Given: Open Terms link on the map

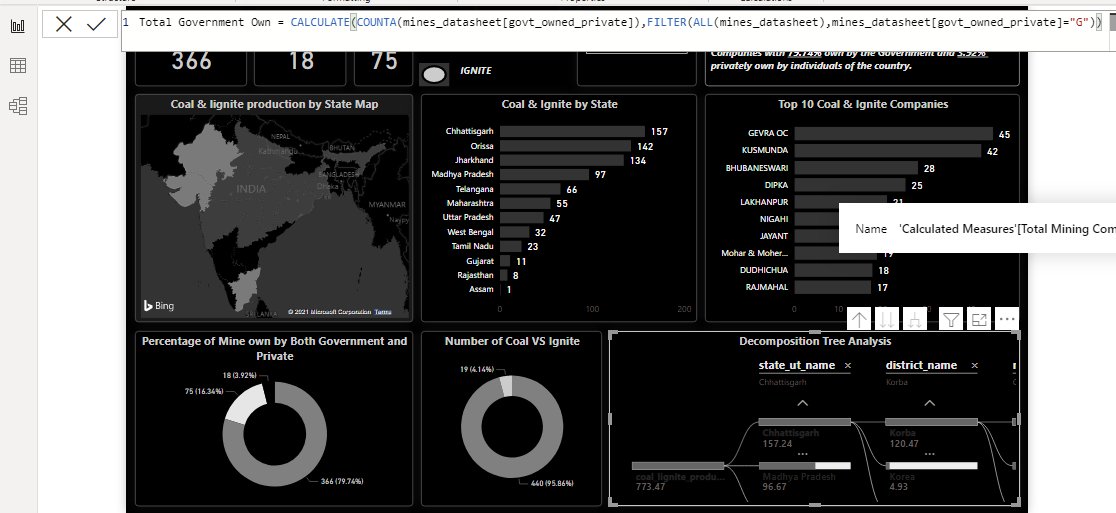Looking at the screenshot, I should (383, 312).
